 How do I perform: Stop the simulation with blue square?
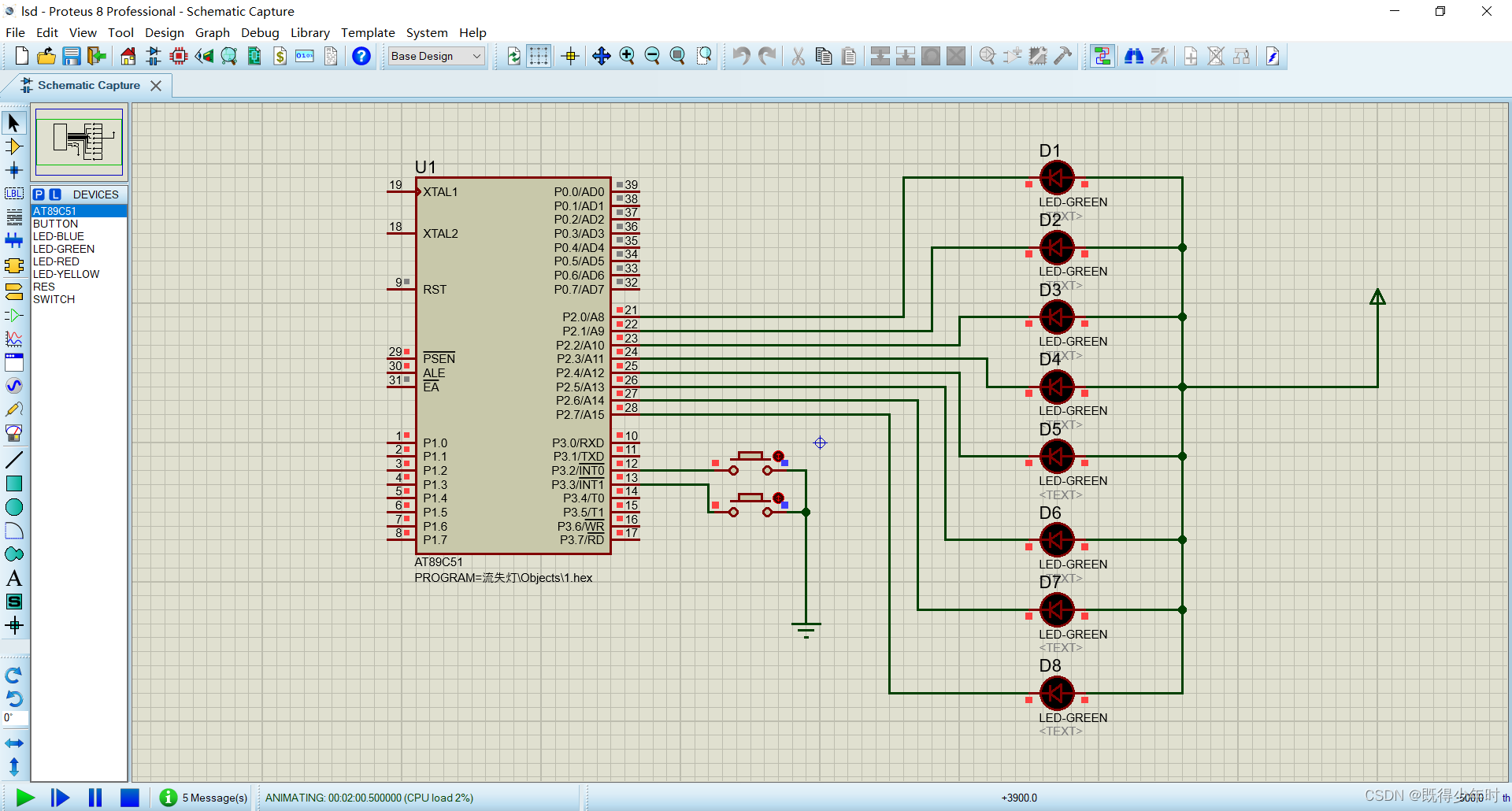pyautogui.click(x=130, y=798)
